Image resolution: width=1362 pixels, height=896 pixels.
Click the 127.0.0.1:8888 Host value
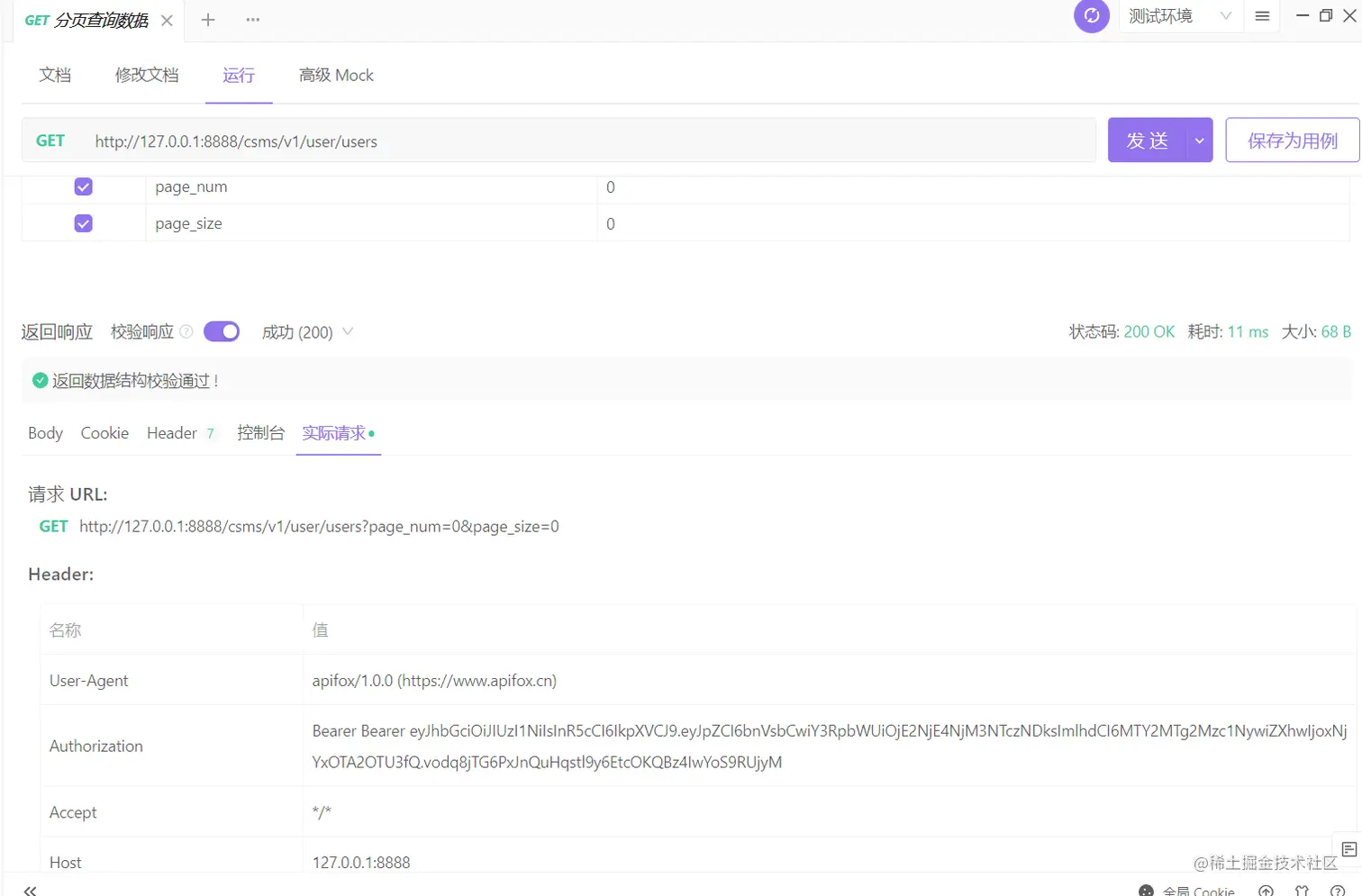(361, 863)
